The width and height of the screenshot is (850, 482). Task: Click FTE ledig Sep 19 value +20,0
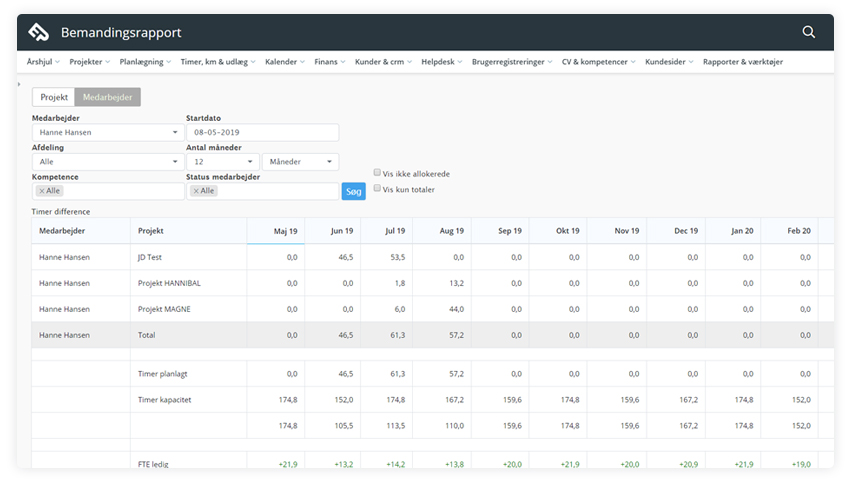[x=512, y=464]
